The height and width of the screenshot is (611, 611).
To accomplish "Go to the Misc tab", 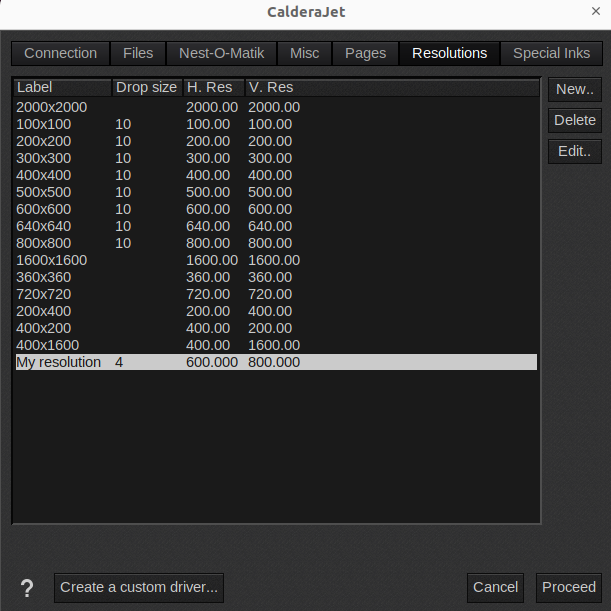I will tap(304, 53).
